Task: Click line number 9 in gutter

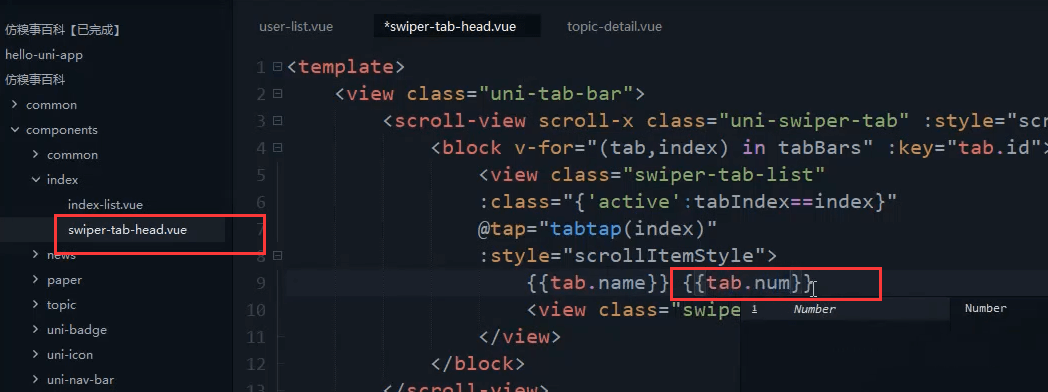Action: pos(261,283)
